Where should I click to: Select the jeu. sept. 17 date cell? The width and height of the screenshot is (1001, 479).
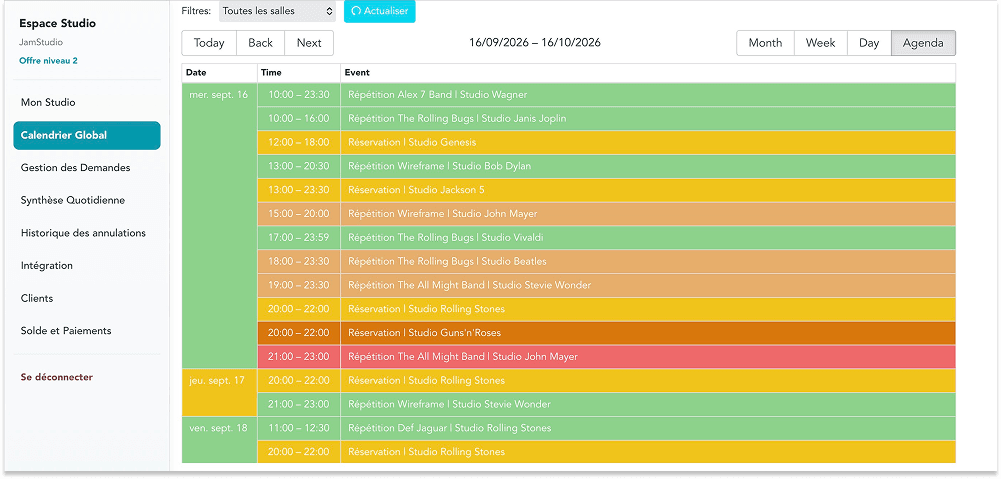220,392
